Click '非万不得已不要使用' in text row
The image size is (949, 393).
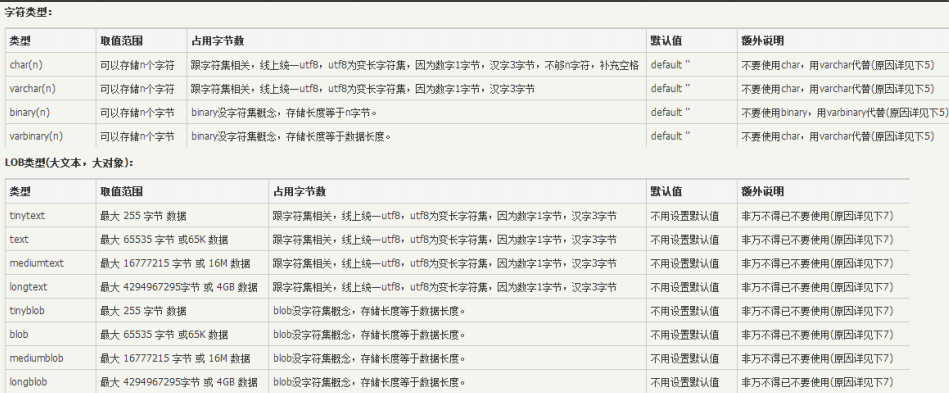[818, 239]
